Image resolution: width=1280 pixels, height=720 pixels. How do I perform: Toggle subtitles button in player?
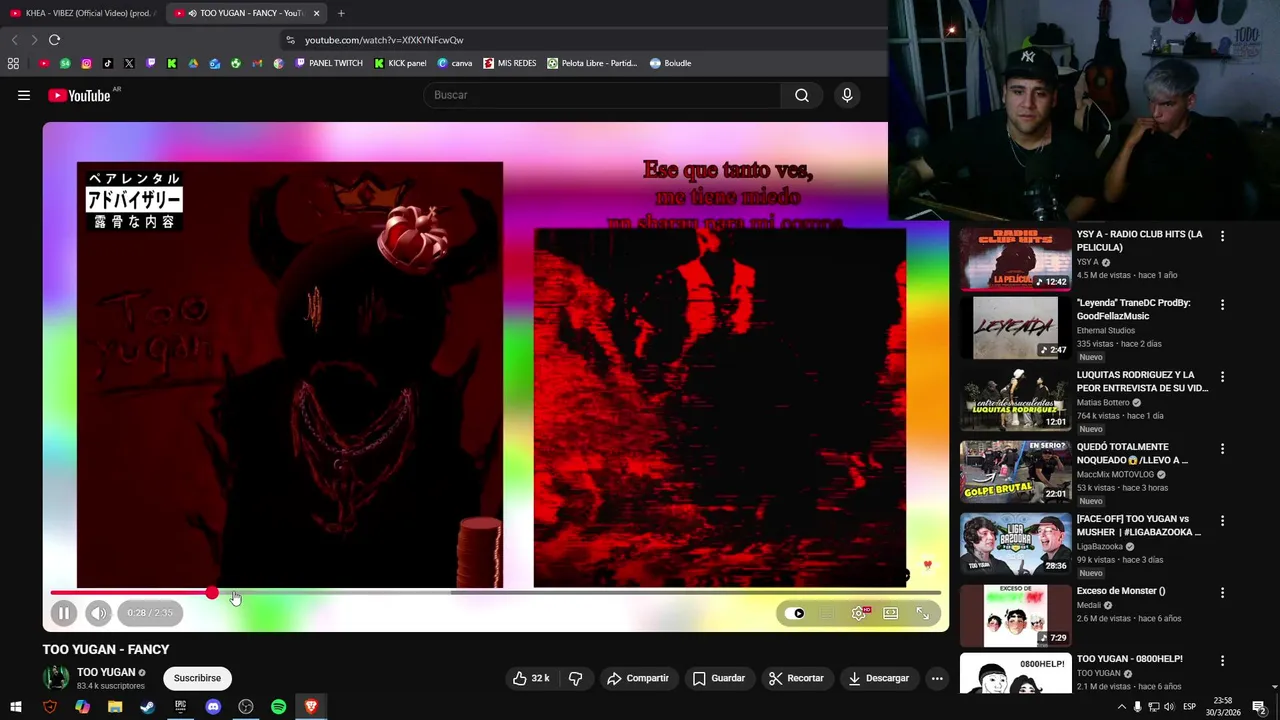(x=827, y=613)
